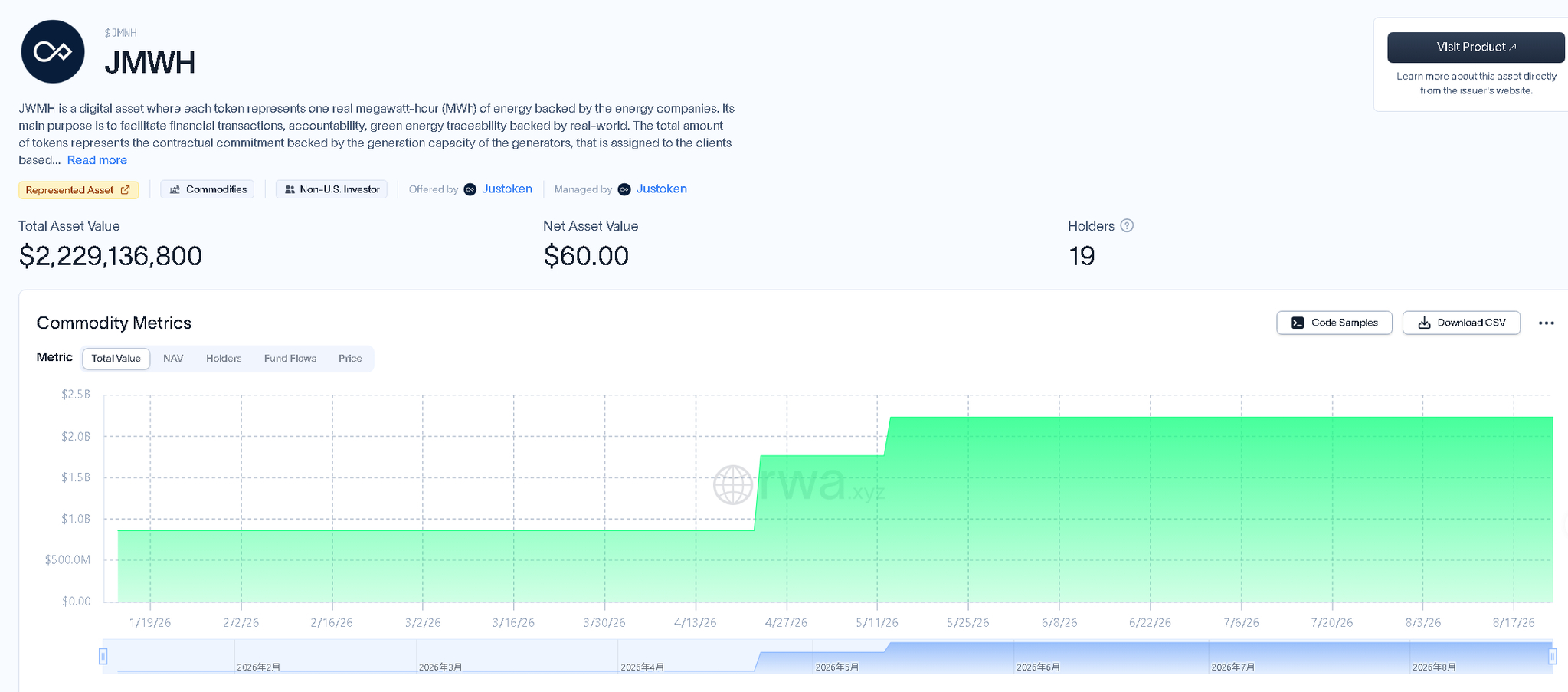Viewport: 1568px width, 692px height.
Task: Click the JMWH title heading
Action: tap(150, 63)
